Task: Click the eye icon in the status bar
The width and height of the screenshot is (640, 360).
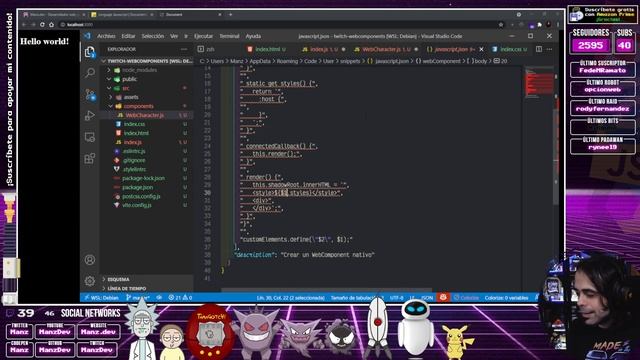Action: (x=159, y=298)
